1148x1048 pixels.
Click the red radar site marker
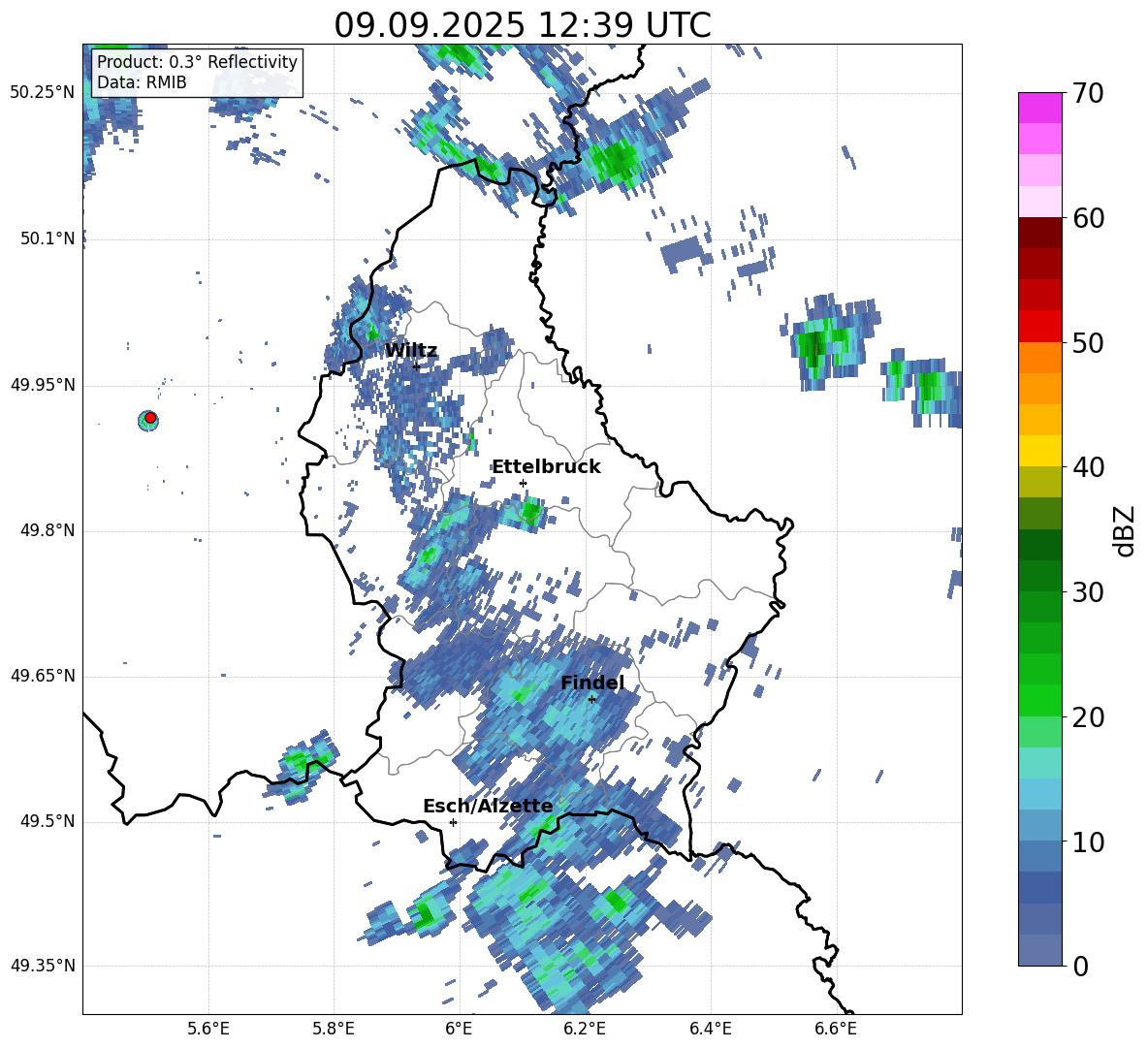coord(150,418)
